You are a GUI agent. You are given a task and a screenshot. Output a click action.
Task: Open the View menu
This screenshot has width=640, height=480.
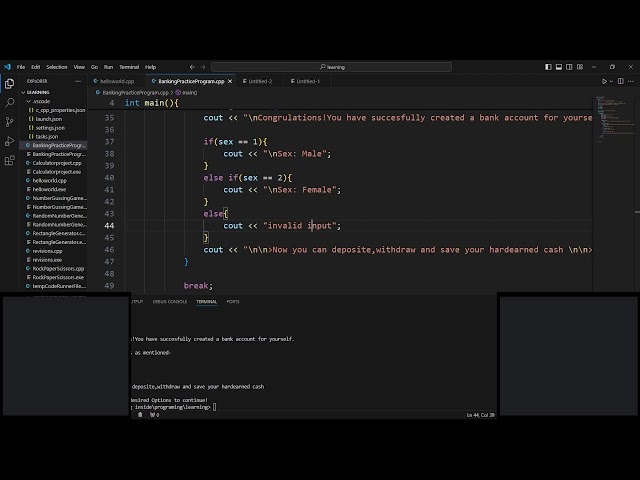click(x=79, y=67)
